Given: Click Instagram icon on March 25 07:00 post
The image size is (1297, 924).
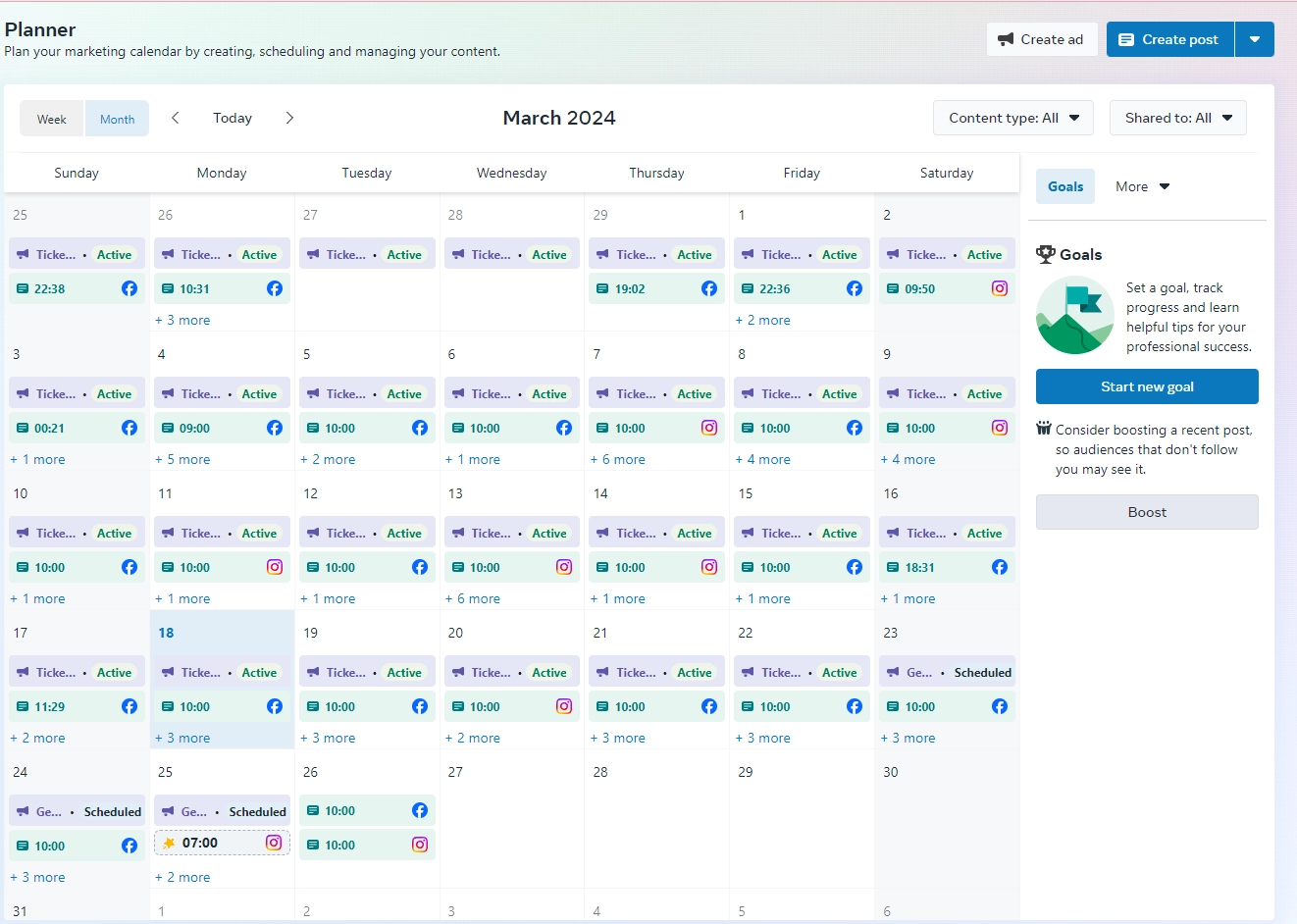Looking at the screenshot, I should (x=274, y=843).
